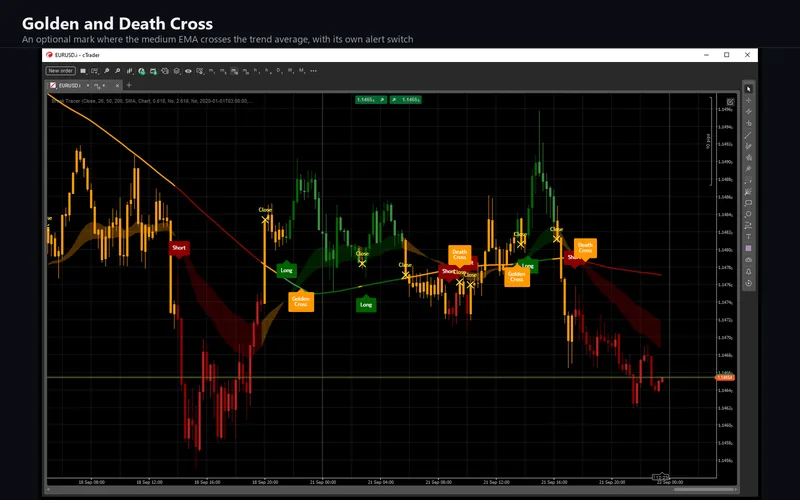Image resolution: width=800 pixels, height=500 pixels.
Task: Select the fan lines drawing tool
Action: tap(748, 192)
